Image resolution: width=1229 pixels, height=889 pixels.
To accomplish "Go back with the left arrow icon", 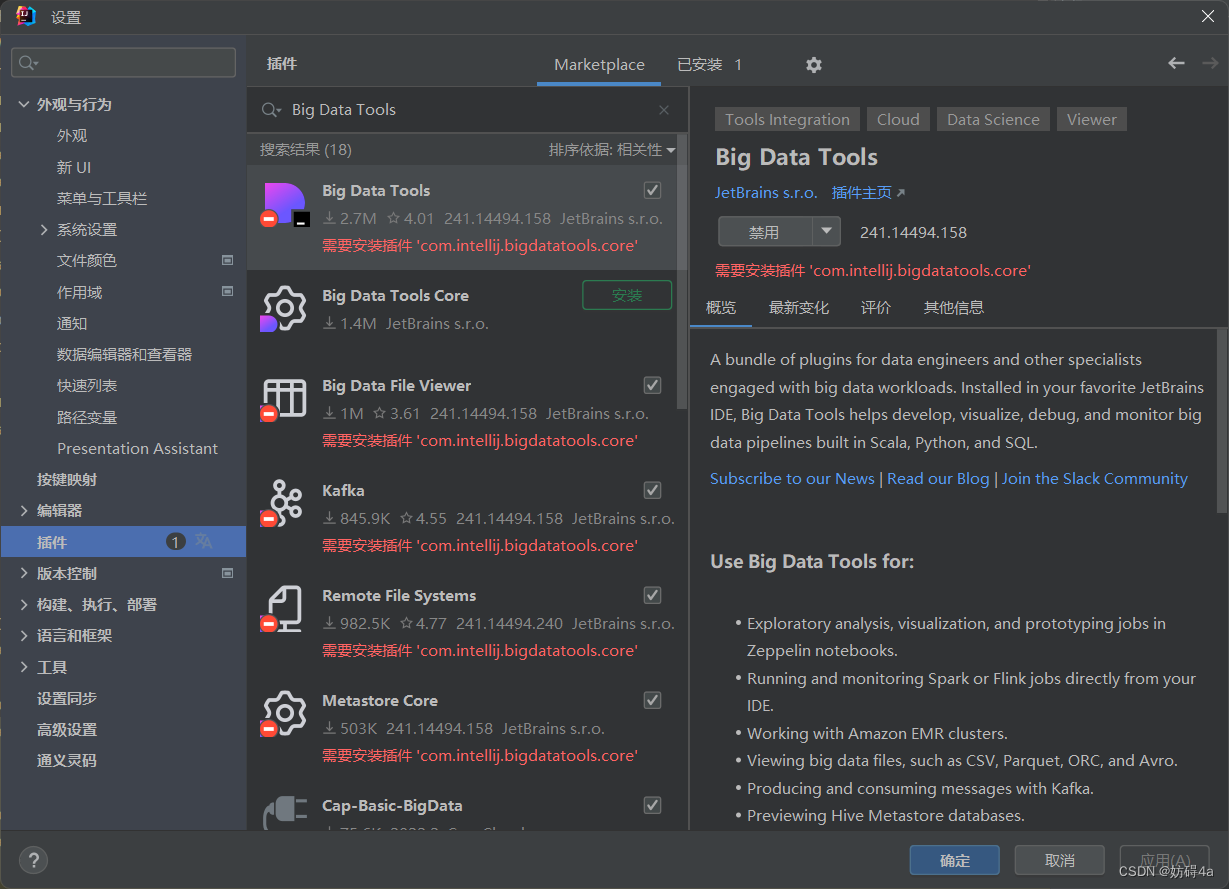I will click(x=1176, y=63).
